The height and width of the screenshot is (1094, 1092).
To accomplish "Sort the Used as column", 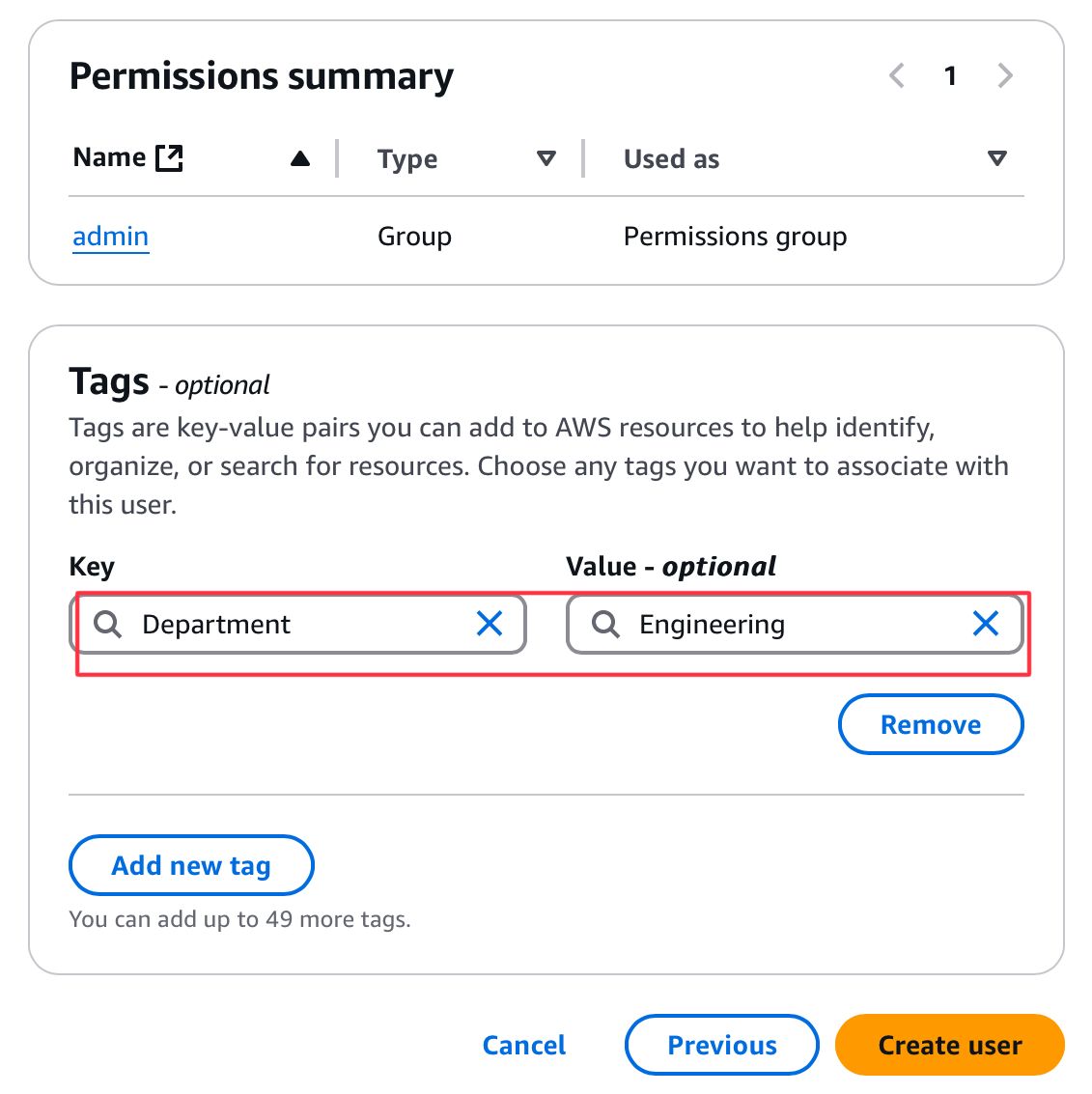I will [x=997, y=159].
